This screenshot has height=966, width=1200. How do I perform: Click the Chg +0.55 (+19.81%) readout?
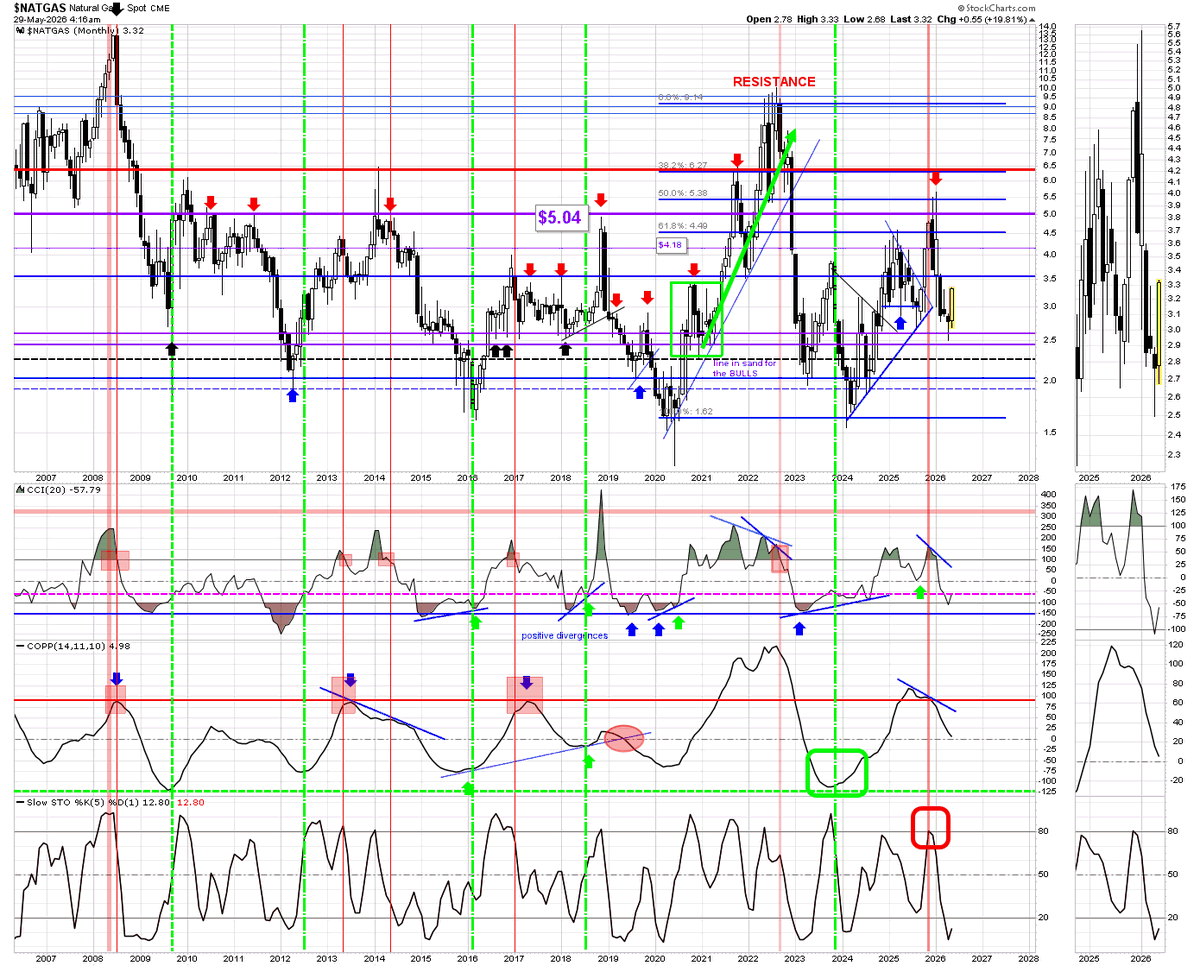986,19
